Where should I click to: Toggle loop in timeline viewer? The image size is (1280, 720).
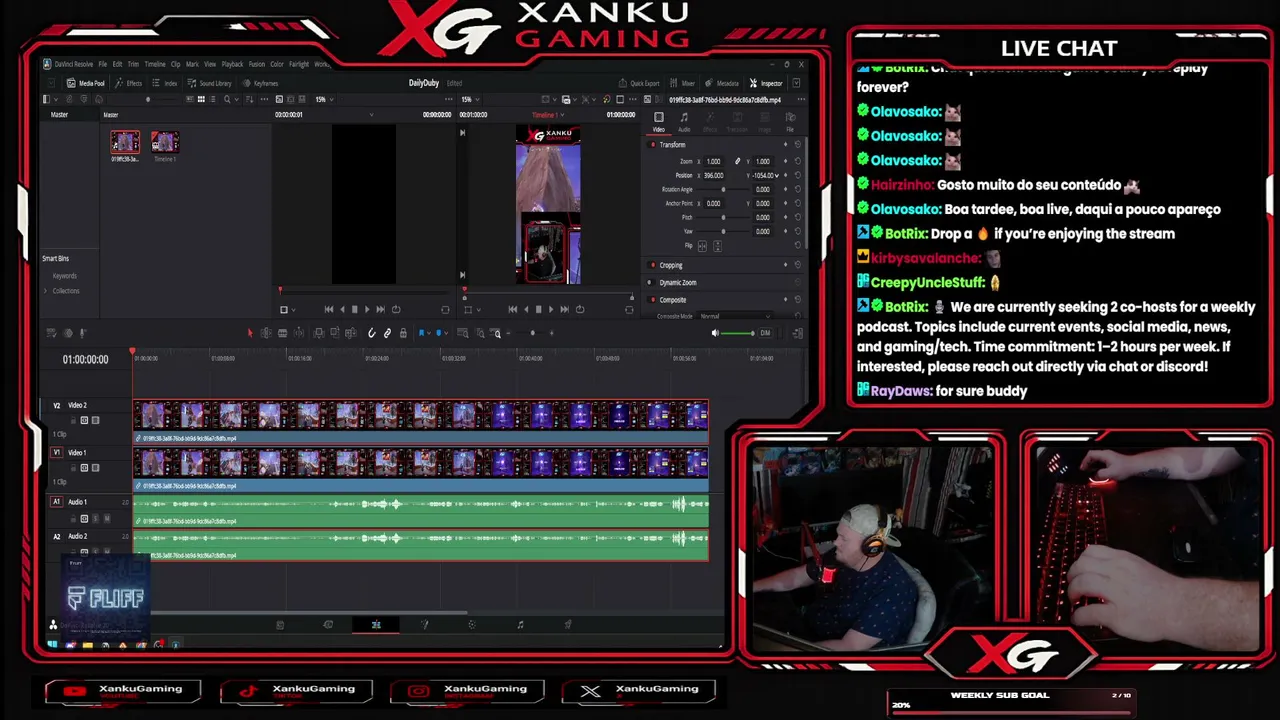pyautogui.click(x=580, y=309)
